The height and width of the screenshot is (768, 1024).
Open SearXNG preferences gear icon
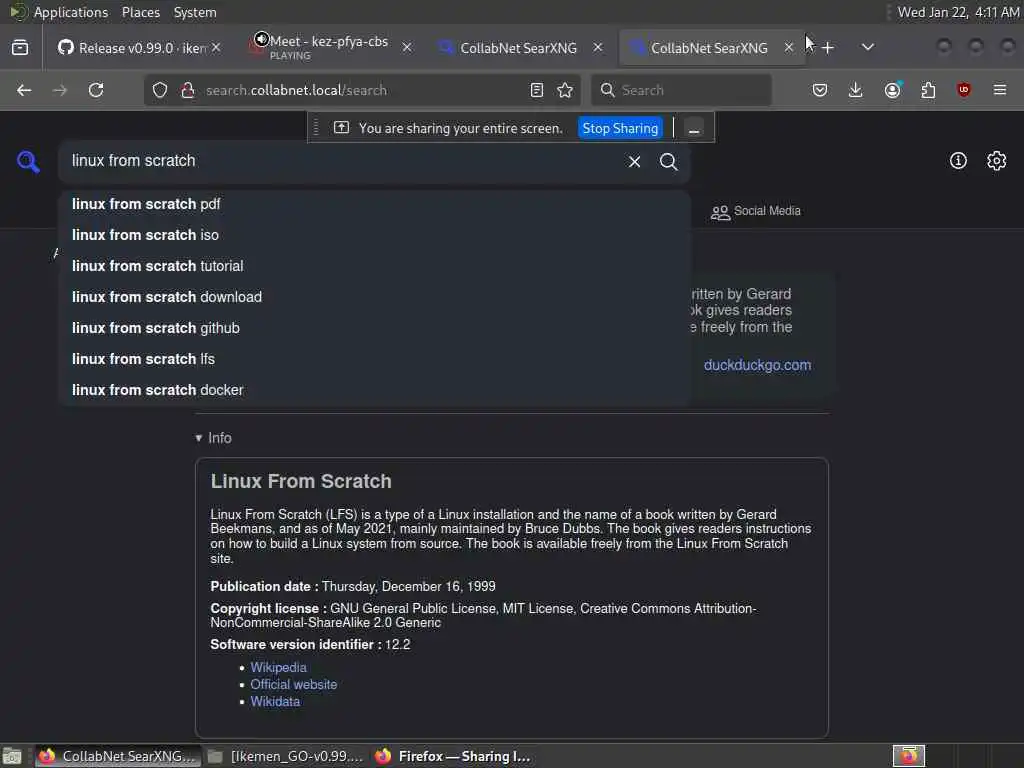pos(997,161)
